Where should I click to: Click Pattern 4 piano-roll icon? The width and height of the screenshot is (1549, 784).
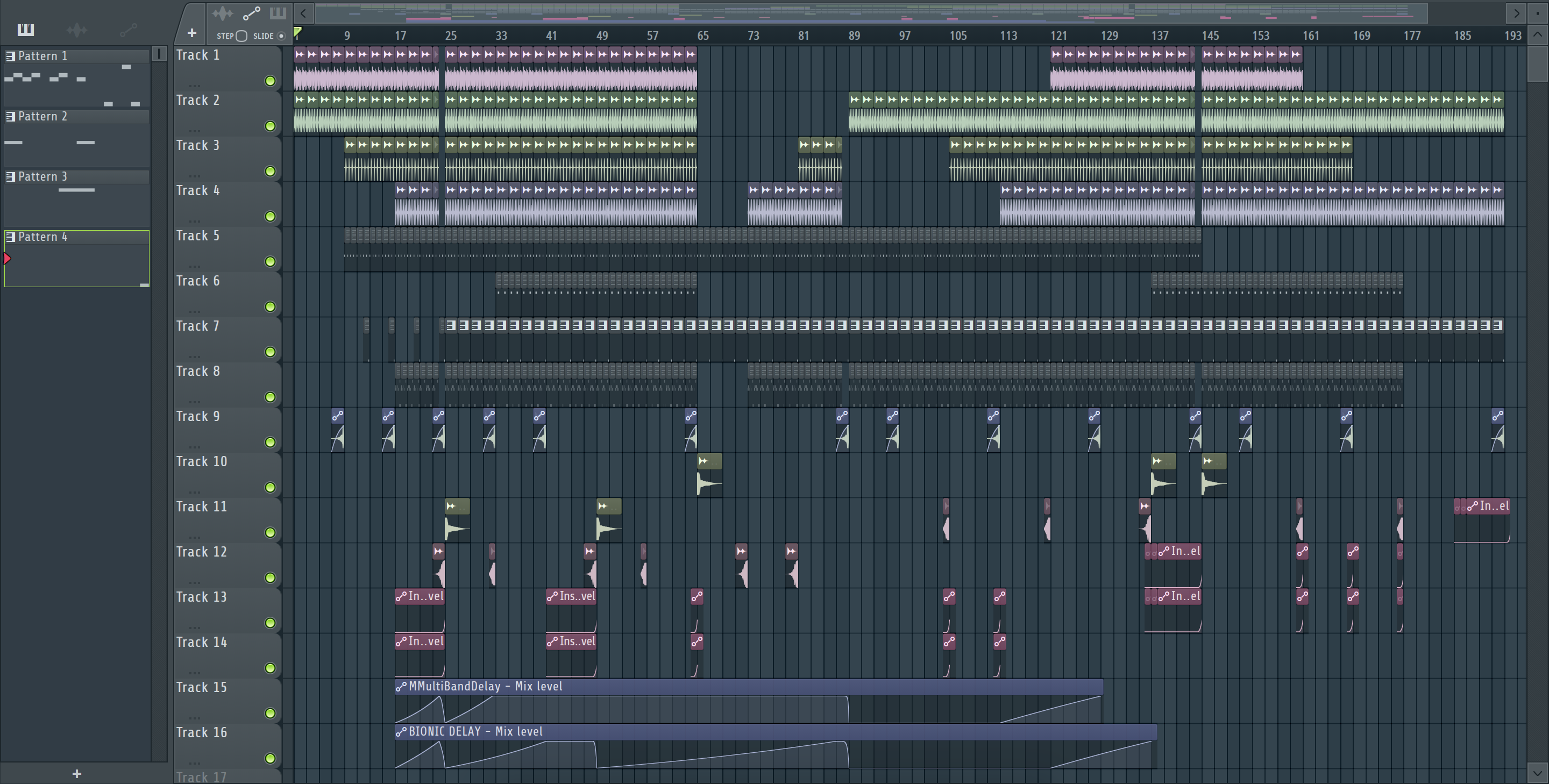10,236
